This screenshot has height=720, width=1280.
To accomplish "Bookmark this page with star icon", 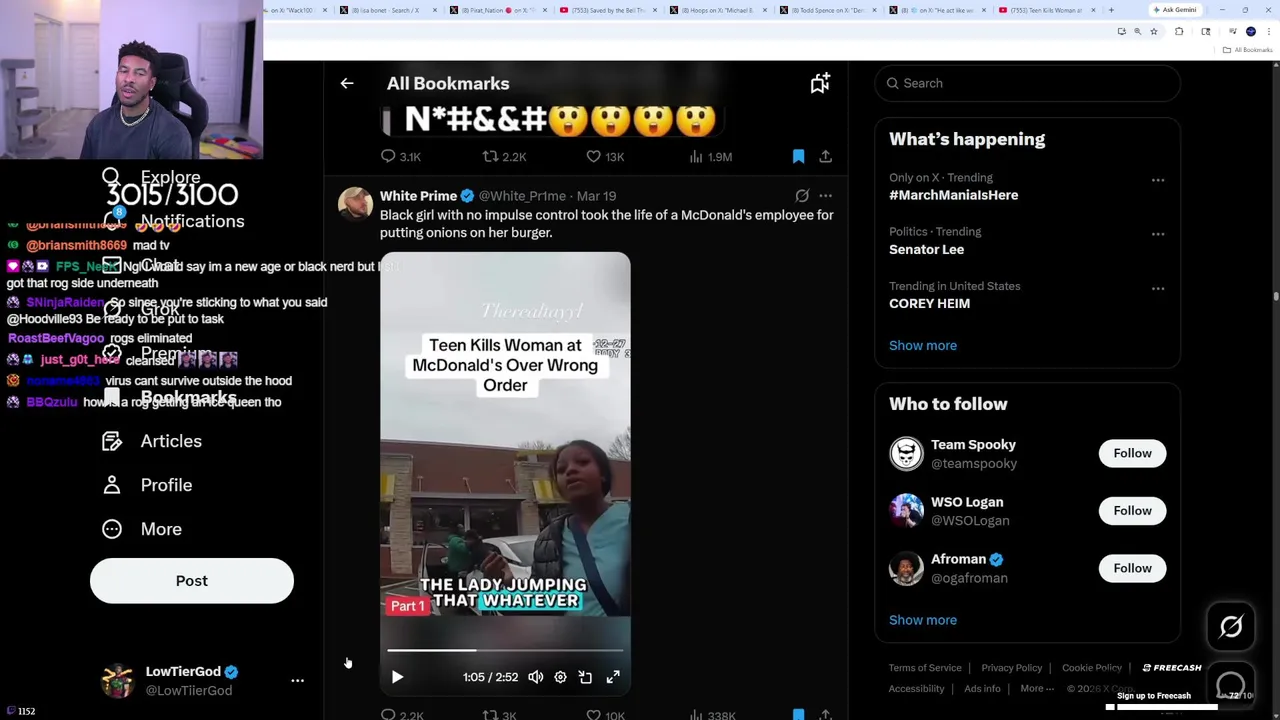I will click(1153, 32).
